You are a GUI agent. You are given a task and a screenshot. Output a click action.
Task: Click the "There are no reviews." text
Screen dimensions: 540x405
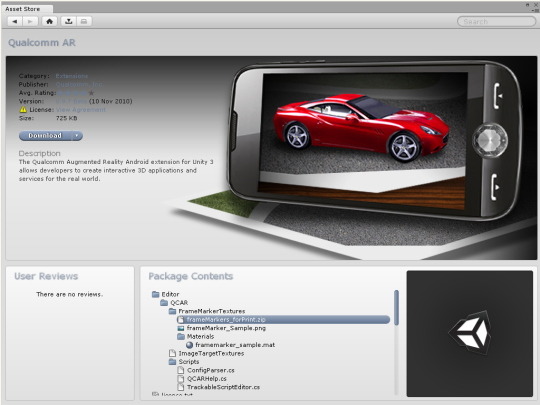tap(70, 294)
